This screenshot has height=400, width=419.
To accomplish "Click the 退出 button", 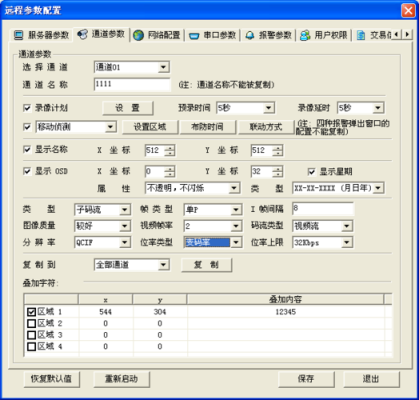I will pos(371,379).
